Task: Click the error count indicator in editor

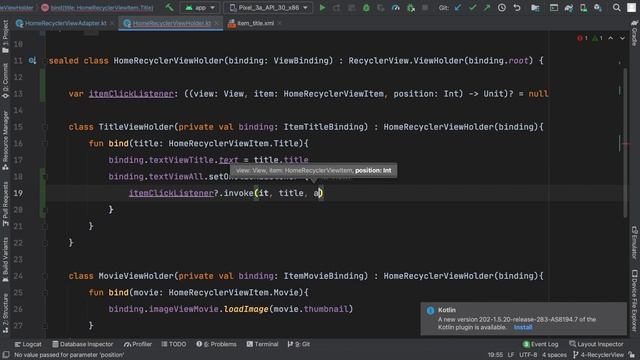Action: click(582, 38)
